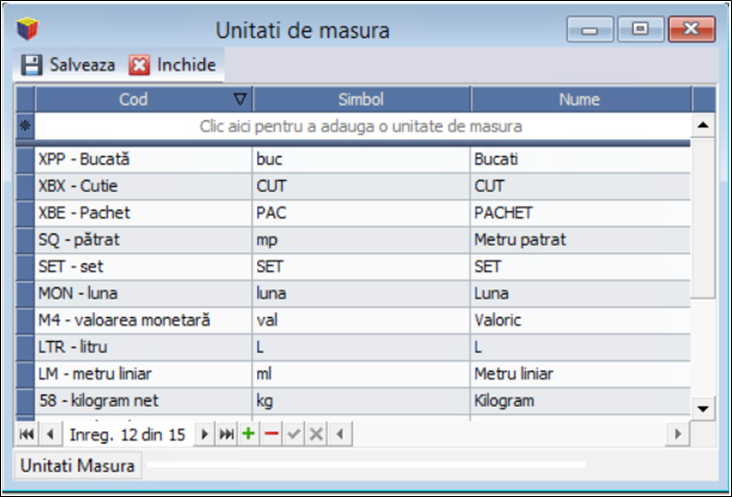Image resolution: width=732 pixels, height=497 pixels.
Task: Click the kg symbol cell
Action: coord(361,401)
